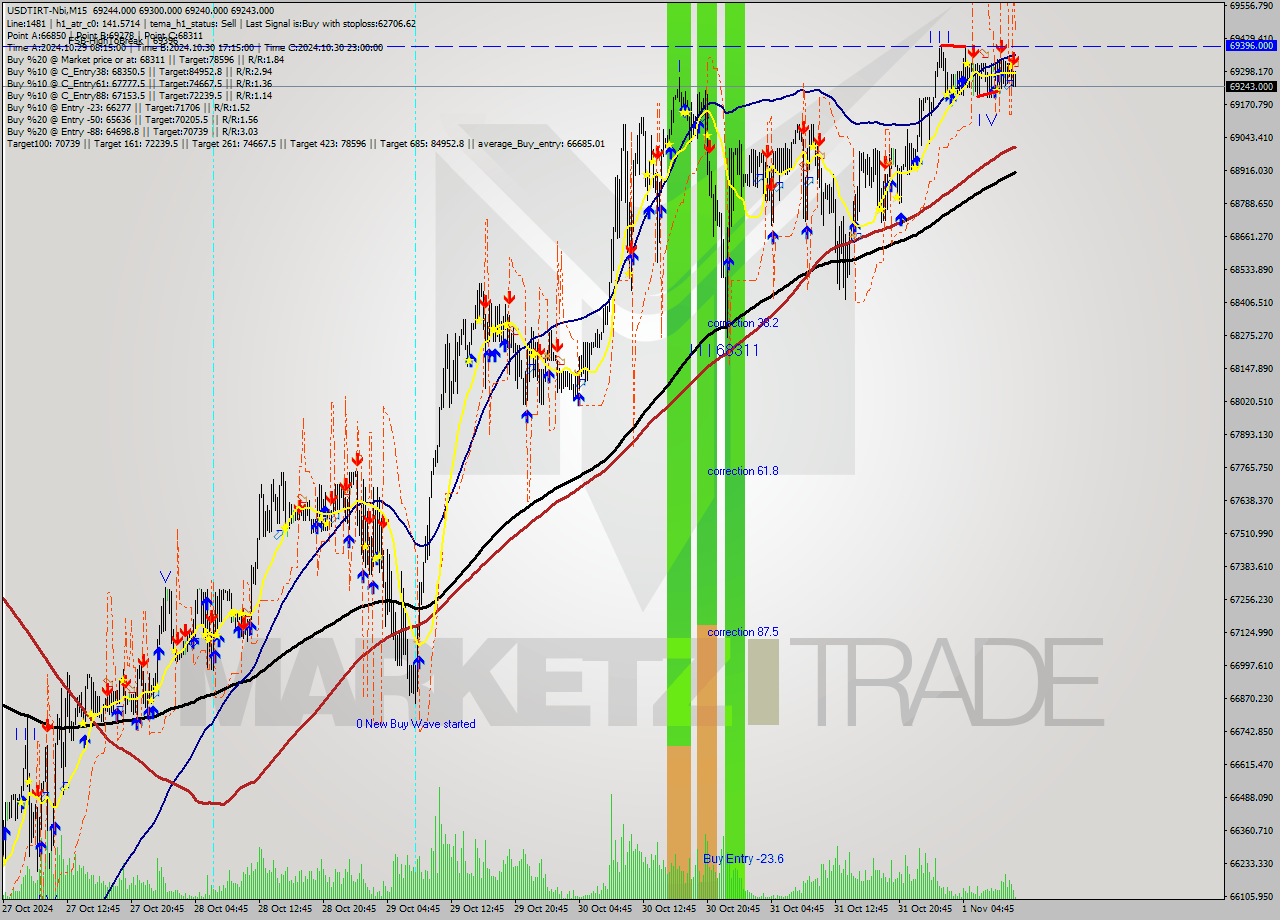Click the '31 Oct 12:45' time label
1280x920 pixels.
[x=861, y=909]
